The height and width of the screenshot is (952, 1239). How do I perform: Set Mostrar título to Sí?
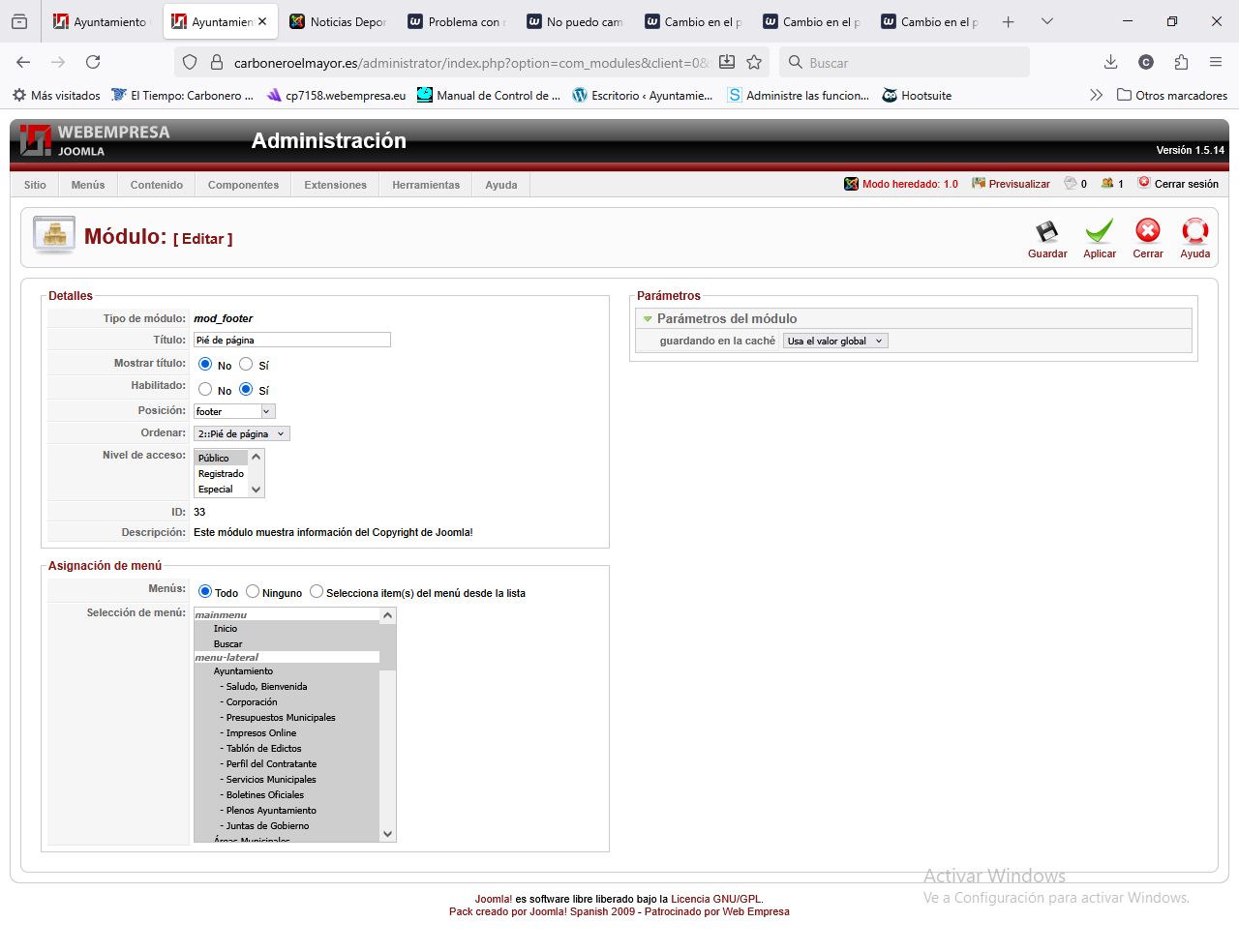coord(246,365)
